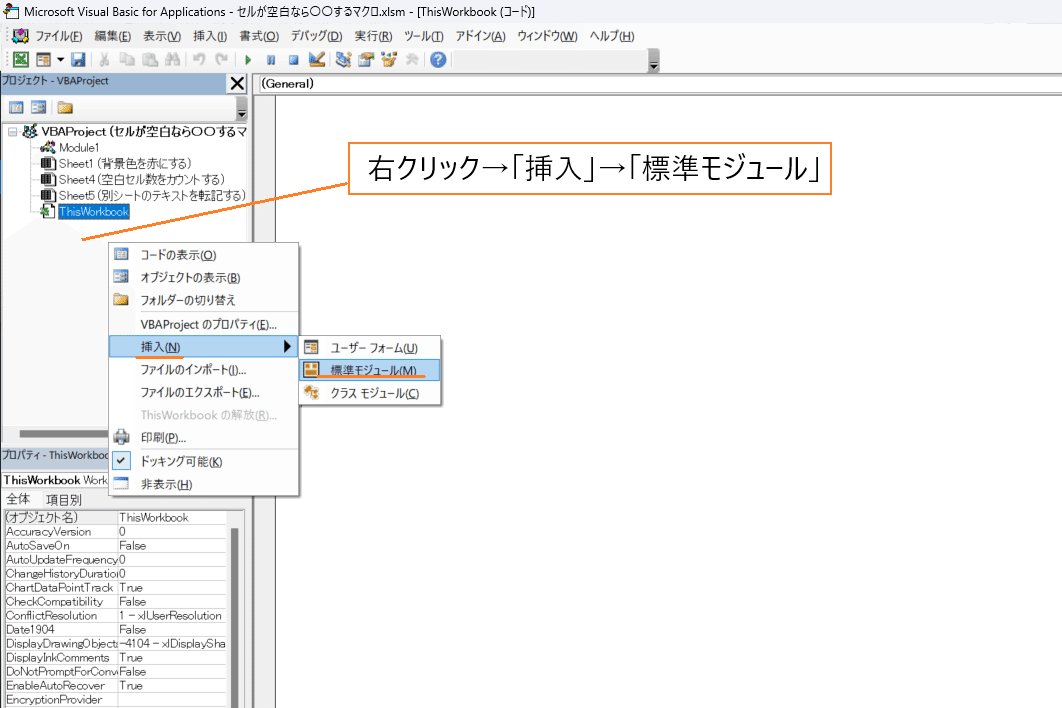Click View Code icon in project pane

(x=16, y=108)
